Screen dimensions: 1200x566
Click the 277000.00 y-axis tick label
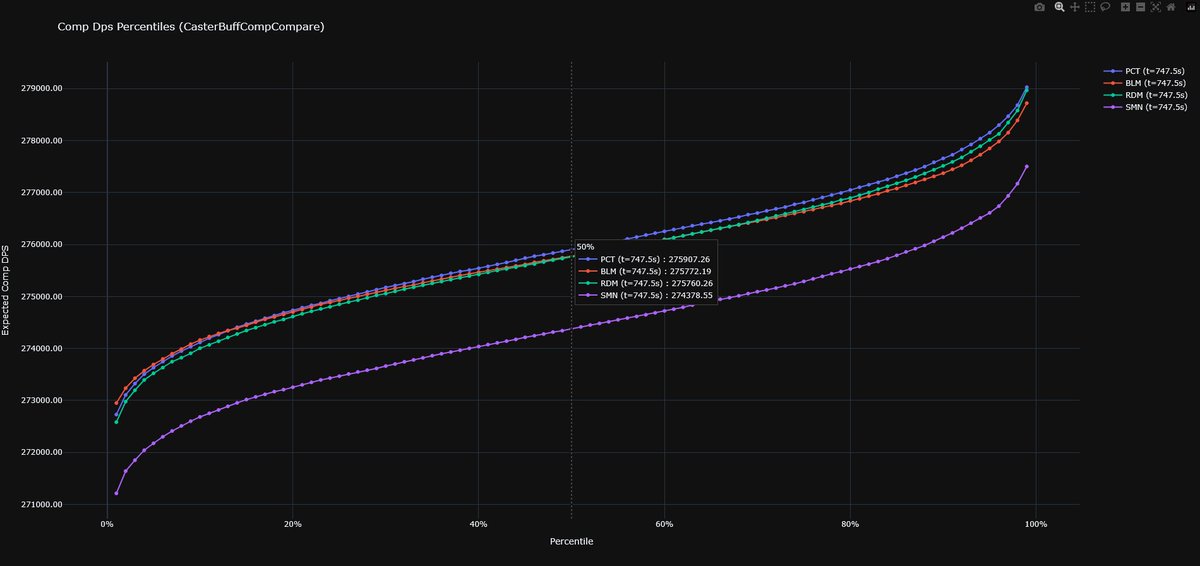42,192
